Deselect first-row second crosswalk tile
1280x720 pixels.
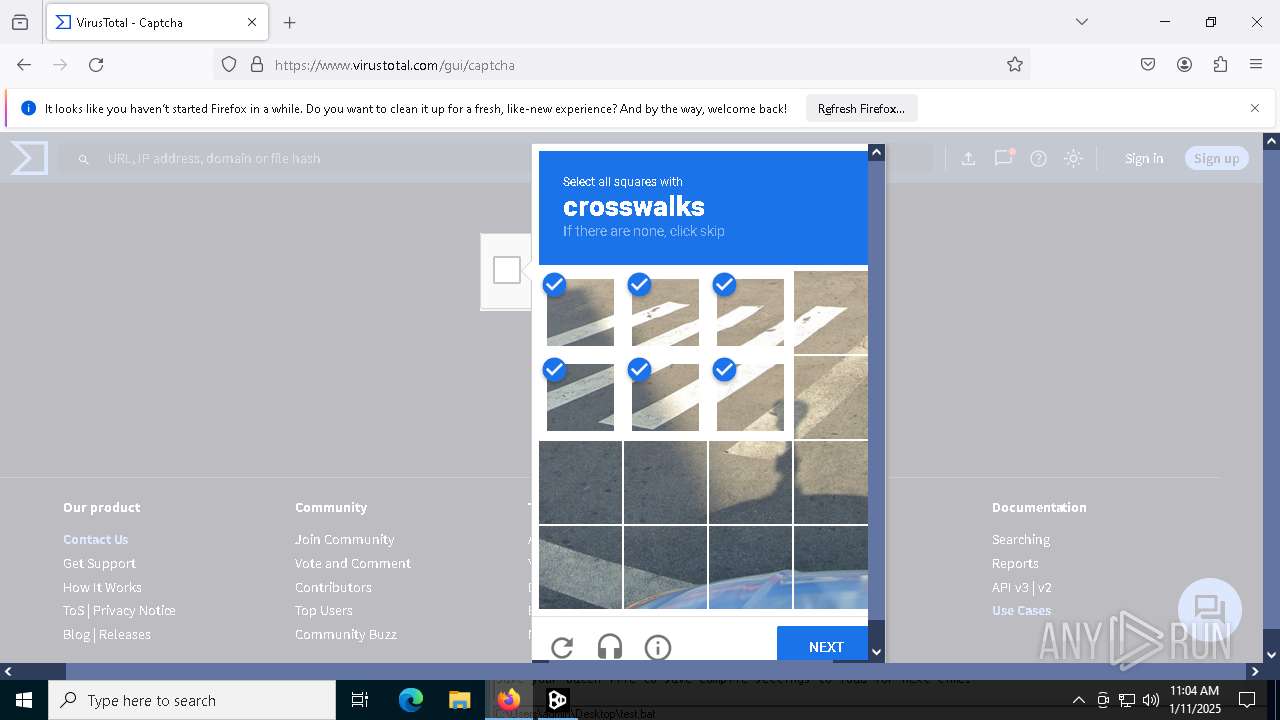click(x=665, y=312)
